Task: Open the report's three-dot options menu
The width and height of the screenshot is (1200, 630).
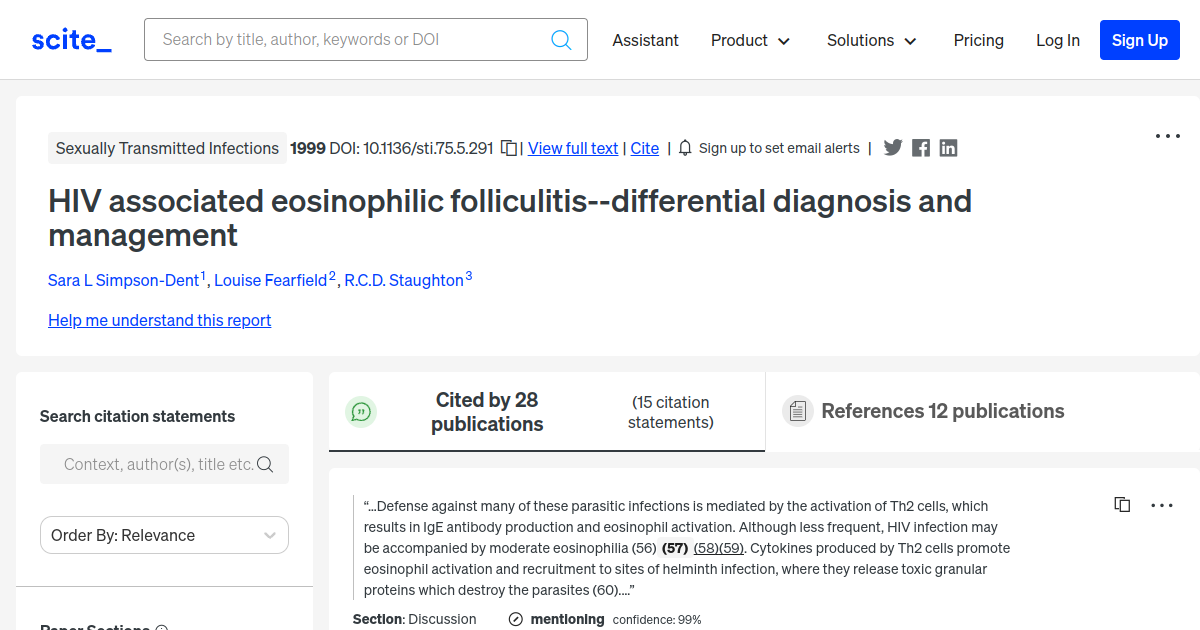Action: pos(1168,136)
